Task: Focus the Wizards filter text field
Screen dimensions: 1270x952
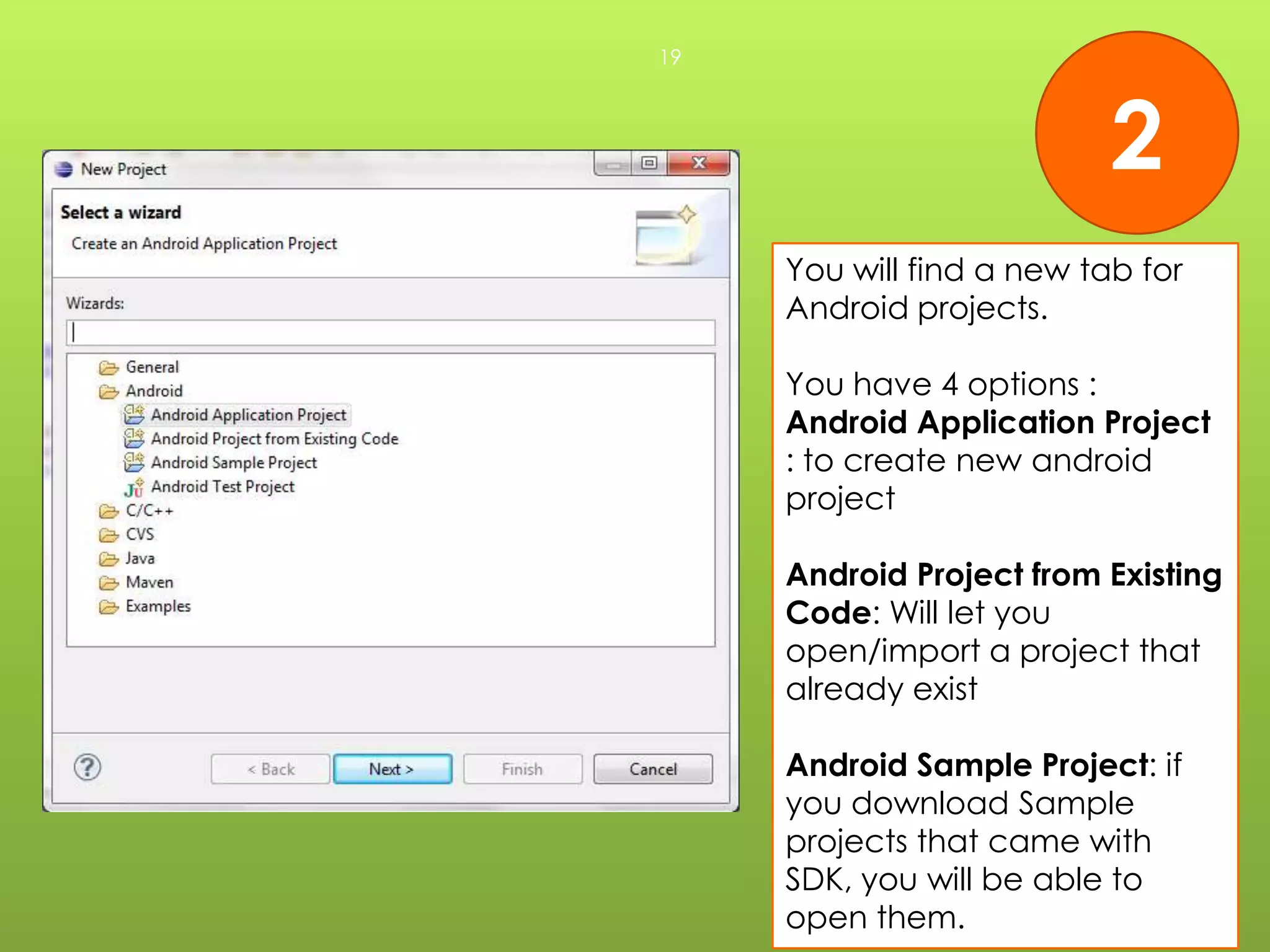Action: point(391,333)
